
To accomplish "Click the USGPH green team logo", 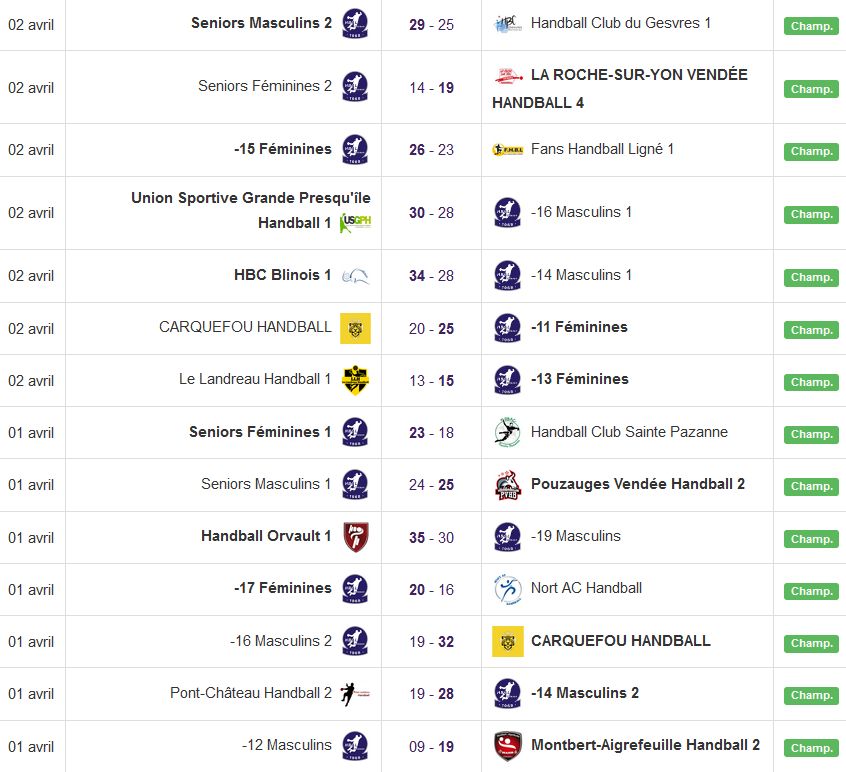I will pyautogui.click(x=355, y=223).
